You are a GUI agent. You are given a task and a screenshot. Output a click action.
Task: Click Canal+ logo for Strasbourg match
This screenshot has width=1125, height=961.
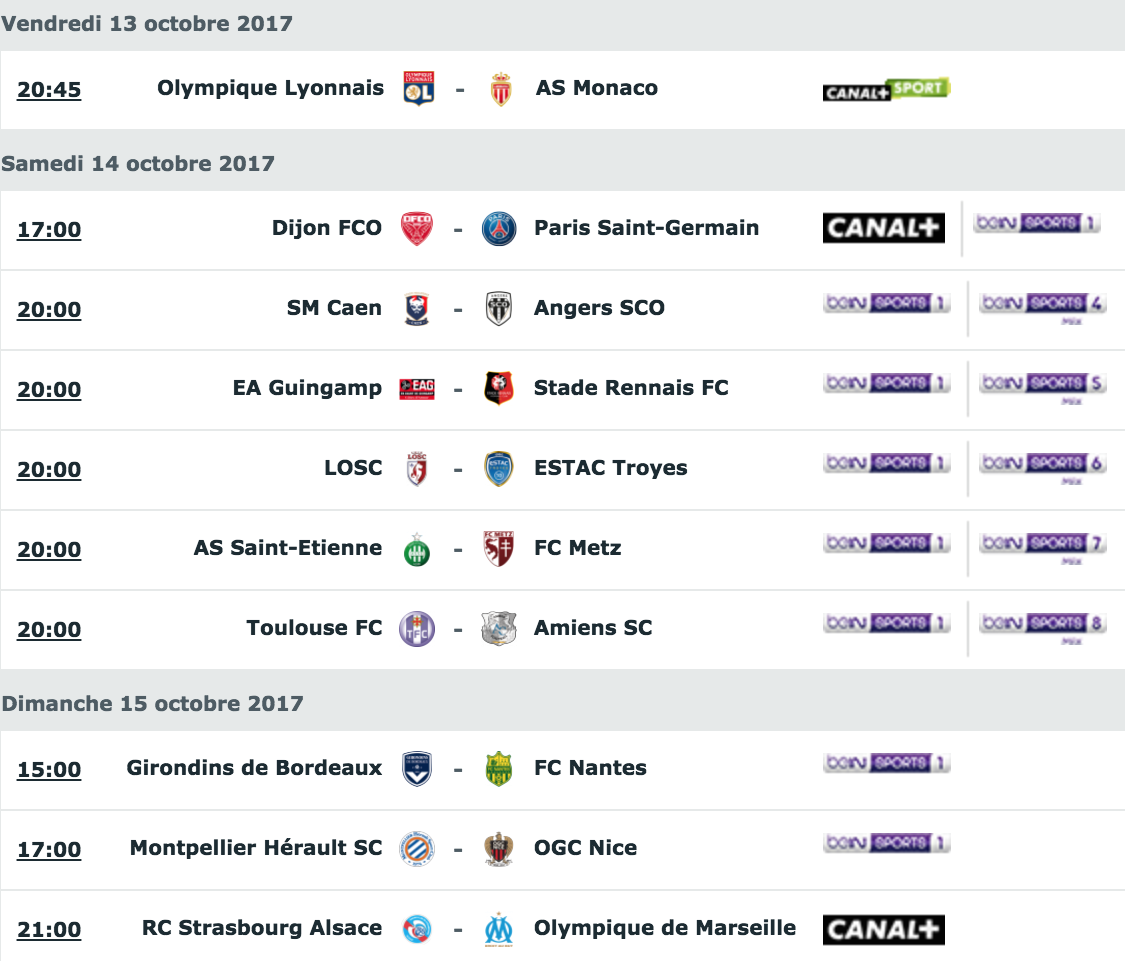click(883, 930)
